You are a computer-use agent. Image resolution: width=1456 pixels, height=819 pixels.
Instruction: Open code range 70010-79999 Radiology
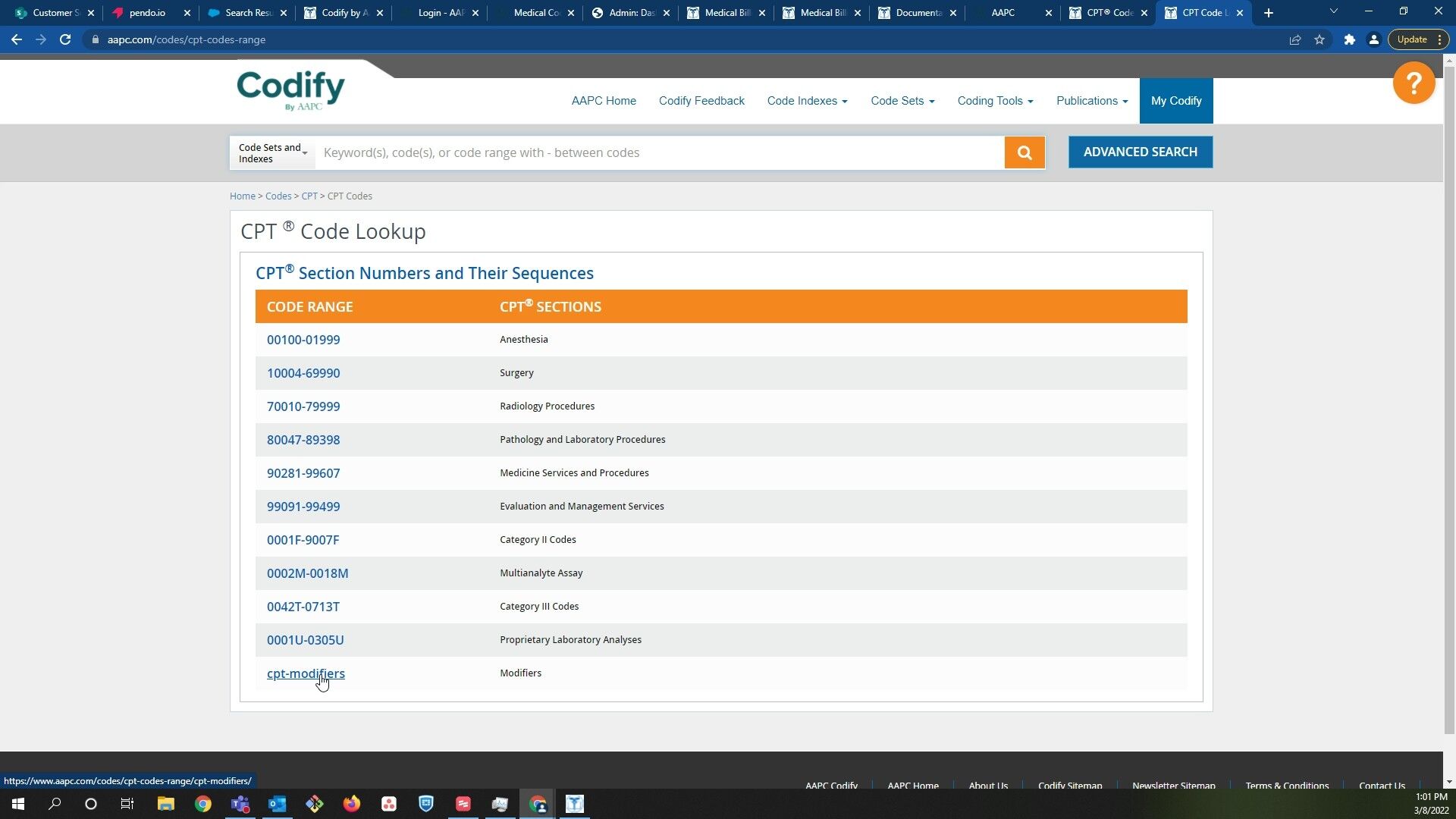click(x=303, y=406)
